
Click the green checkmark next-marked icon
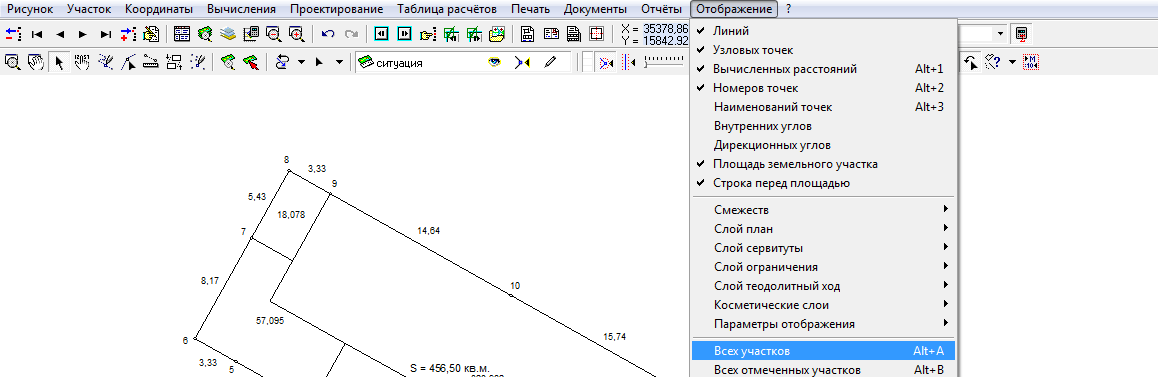[x=473, y=34]
